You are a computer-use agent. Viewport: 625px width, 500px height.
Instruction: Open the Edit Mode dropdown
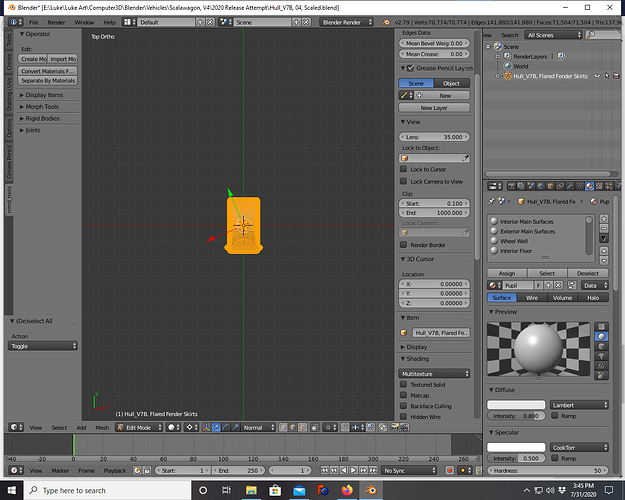[x=139, y=427]
